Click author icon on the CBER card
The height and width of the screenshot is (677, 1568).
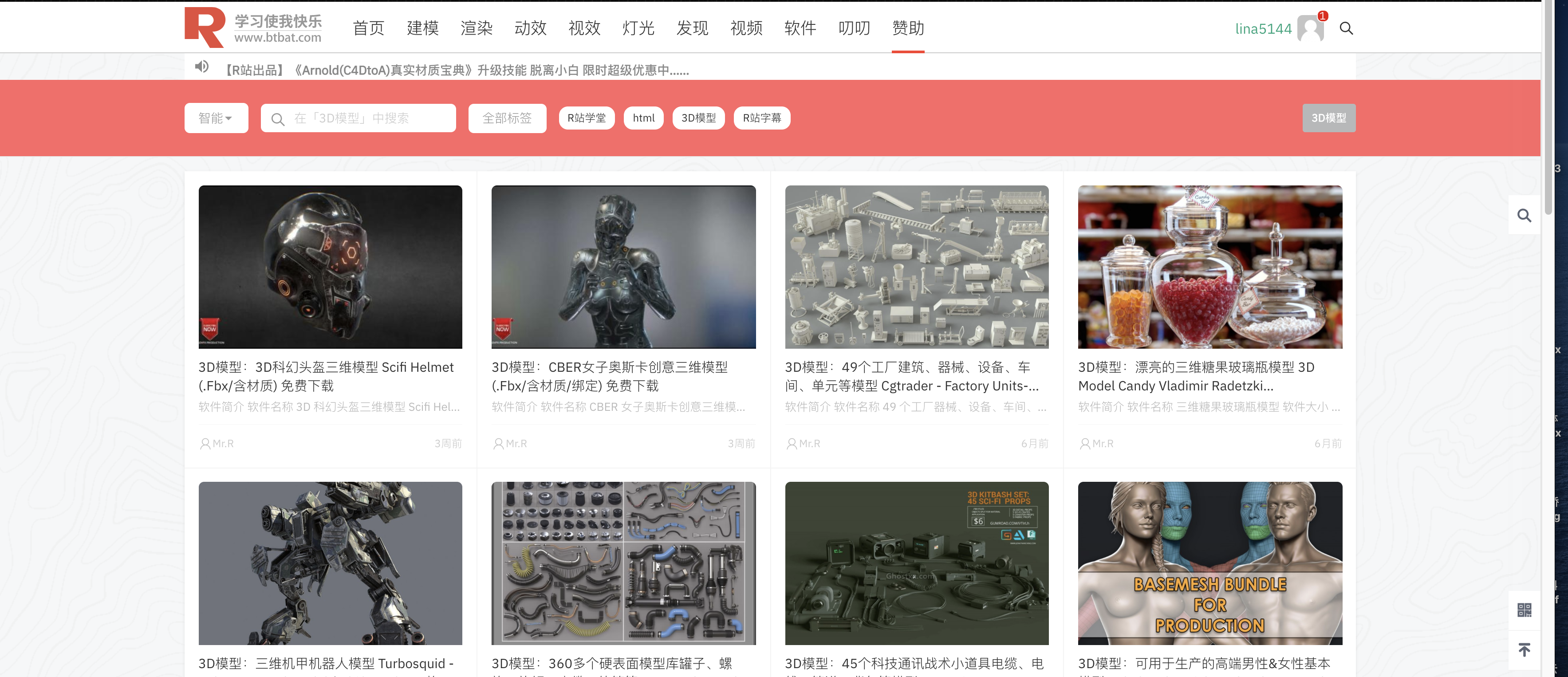(499, 444)
